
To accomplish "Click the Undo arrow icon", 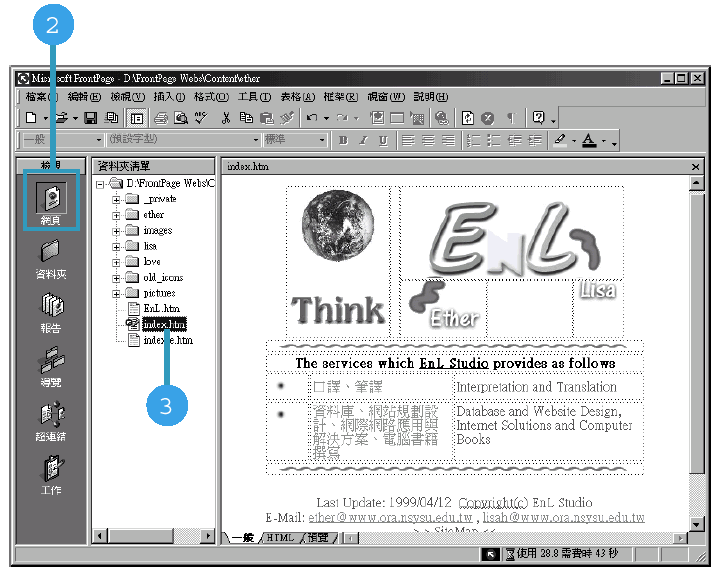I will tap(312, 118).
